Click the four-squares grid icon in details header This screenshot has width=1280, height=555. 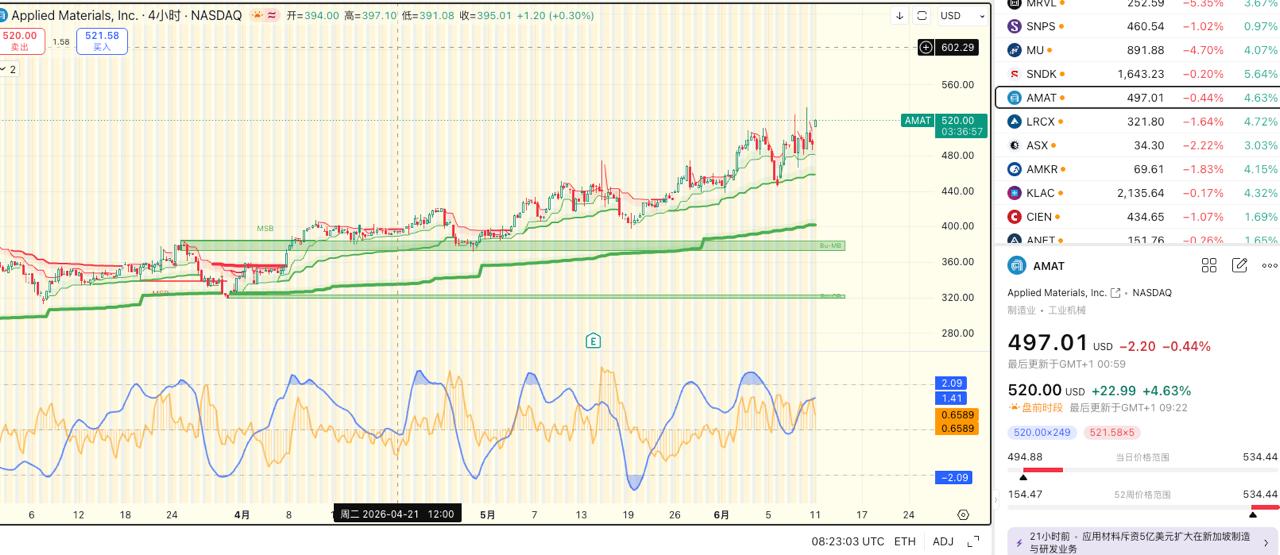pyautogui.click(x=1209, y=266)
